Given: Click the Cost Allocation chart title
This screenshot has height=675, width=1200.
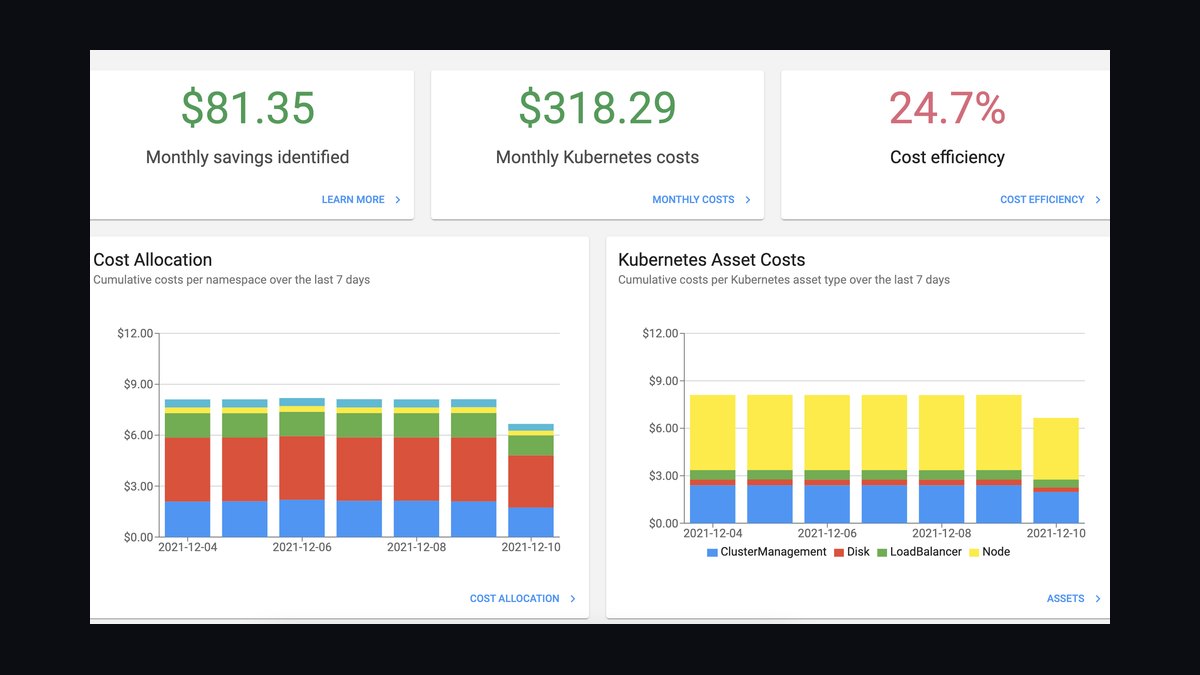Looking at the screenshot, I should 153,260.
